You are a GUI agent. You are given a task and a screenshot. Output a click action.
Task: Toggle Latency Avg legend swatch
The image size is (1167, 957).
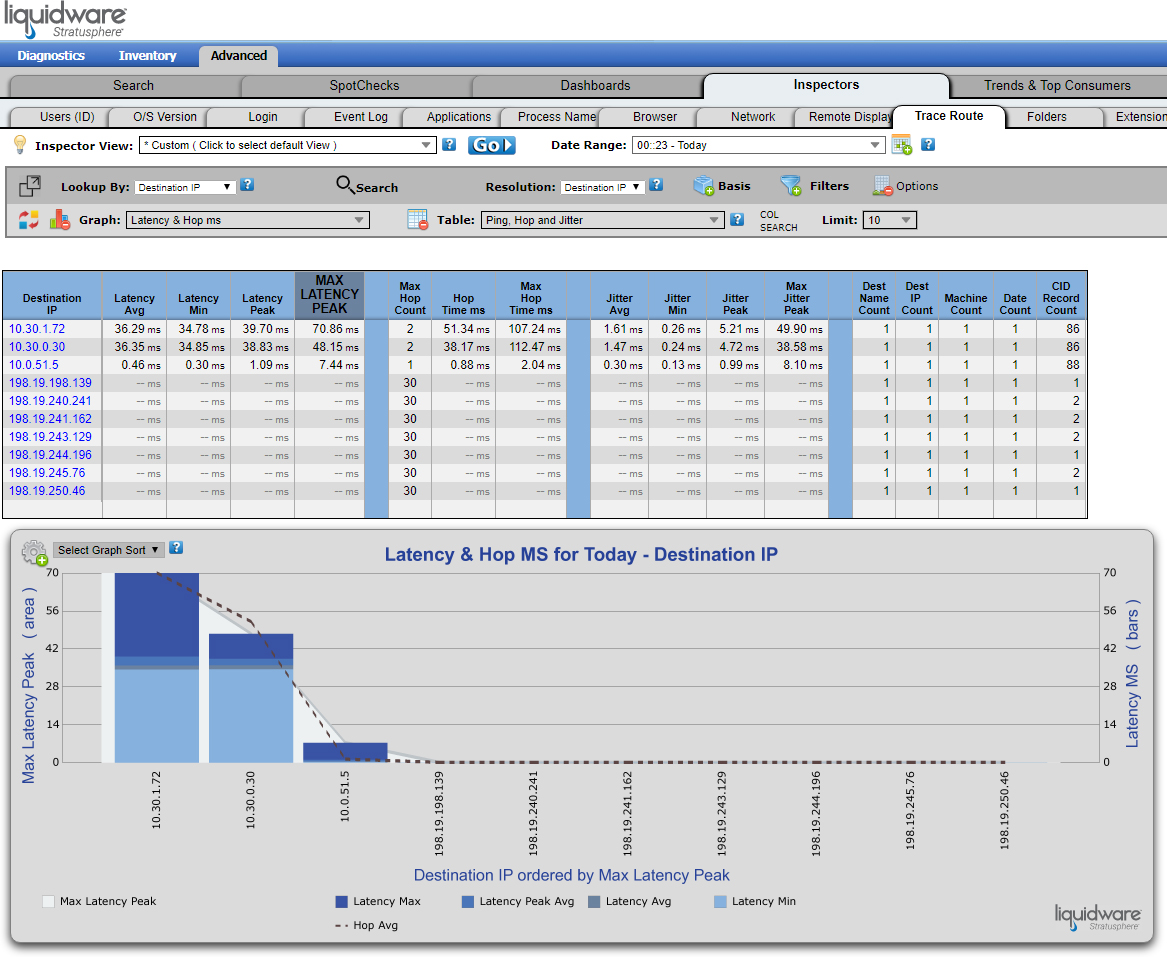click(x=594, y=902)
